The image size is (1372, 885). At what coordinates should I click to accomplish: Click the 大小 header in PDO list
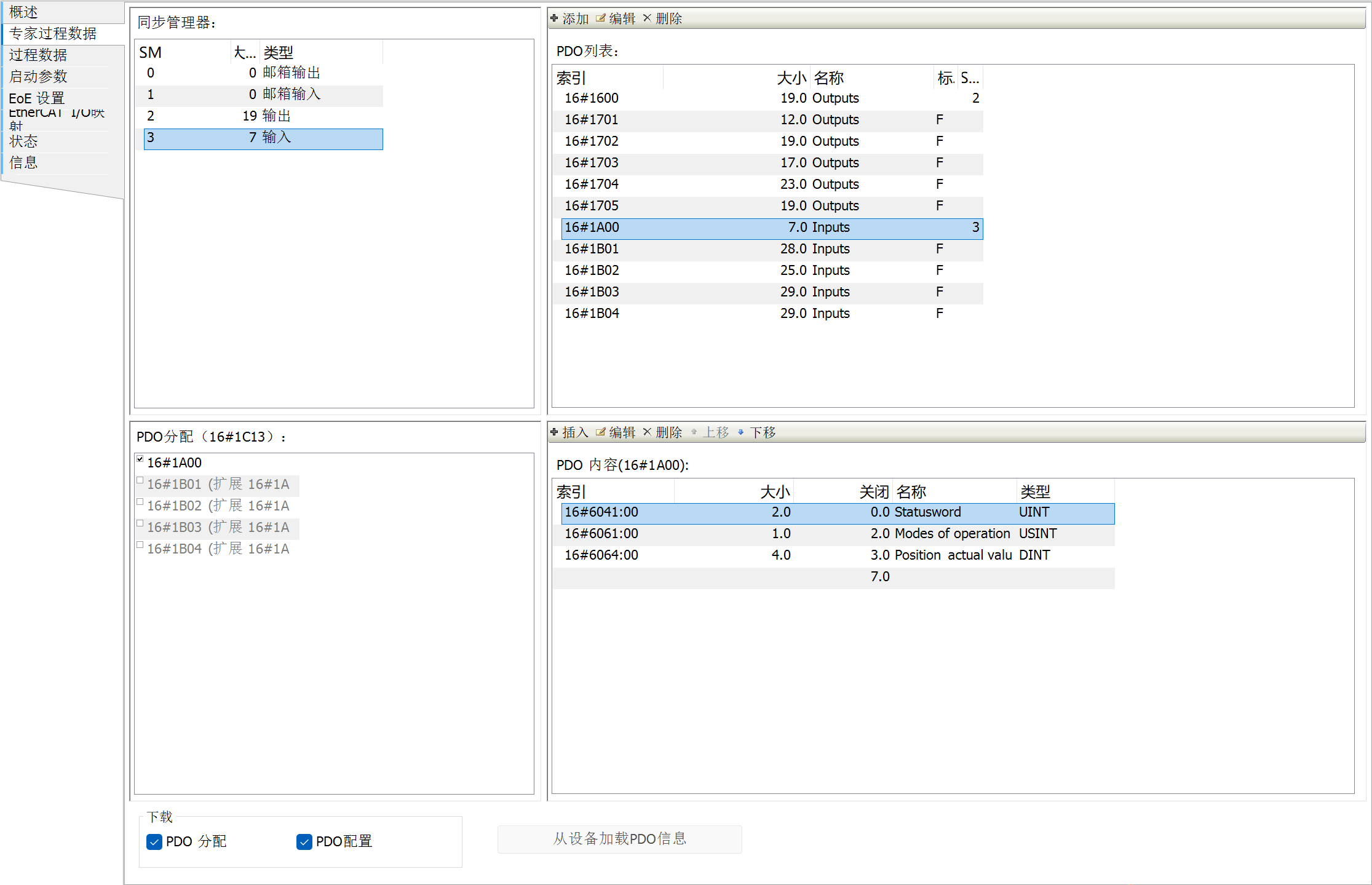[x=737, y=78]
